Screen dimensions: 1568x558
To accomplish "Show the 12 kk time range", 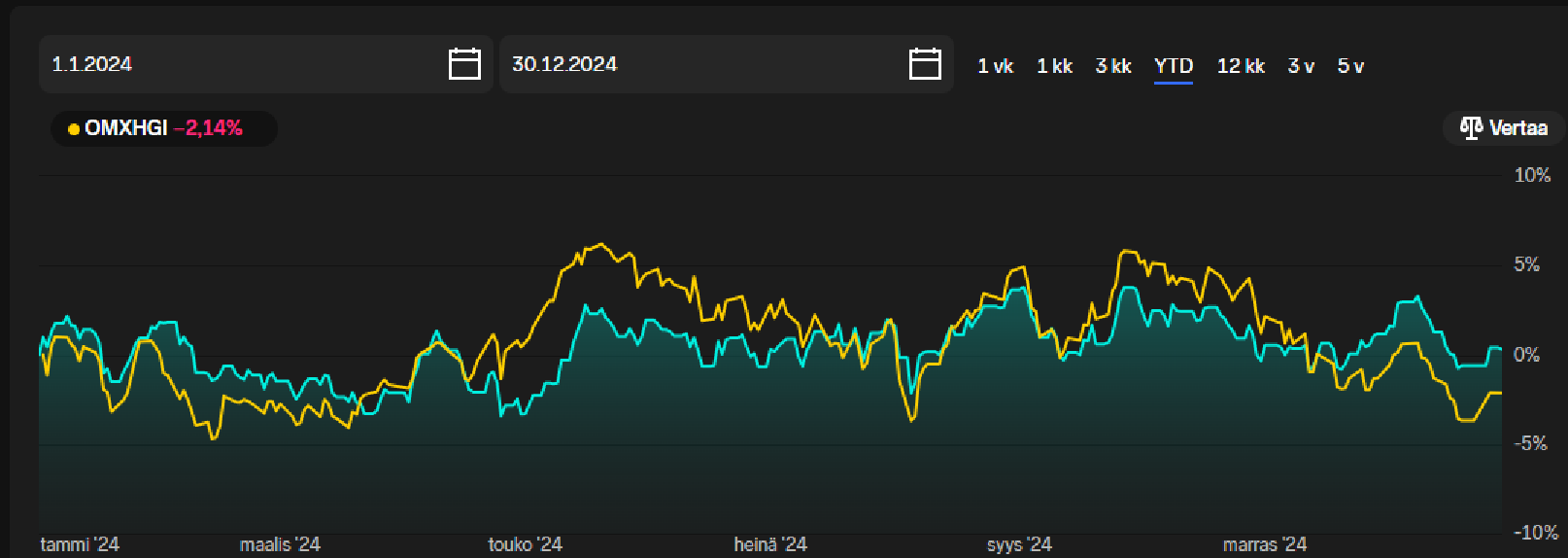I will 1241,66.
